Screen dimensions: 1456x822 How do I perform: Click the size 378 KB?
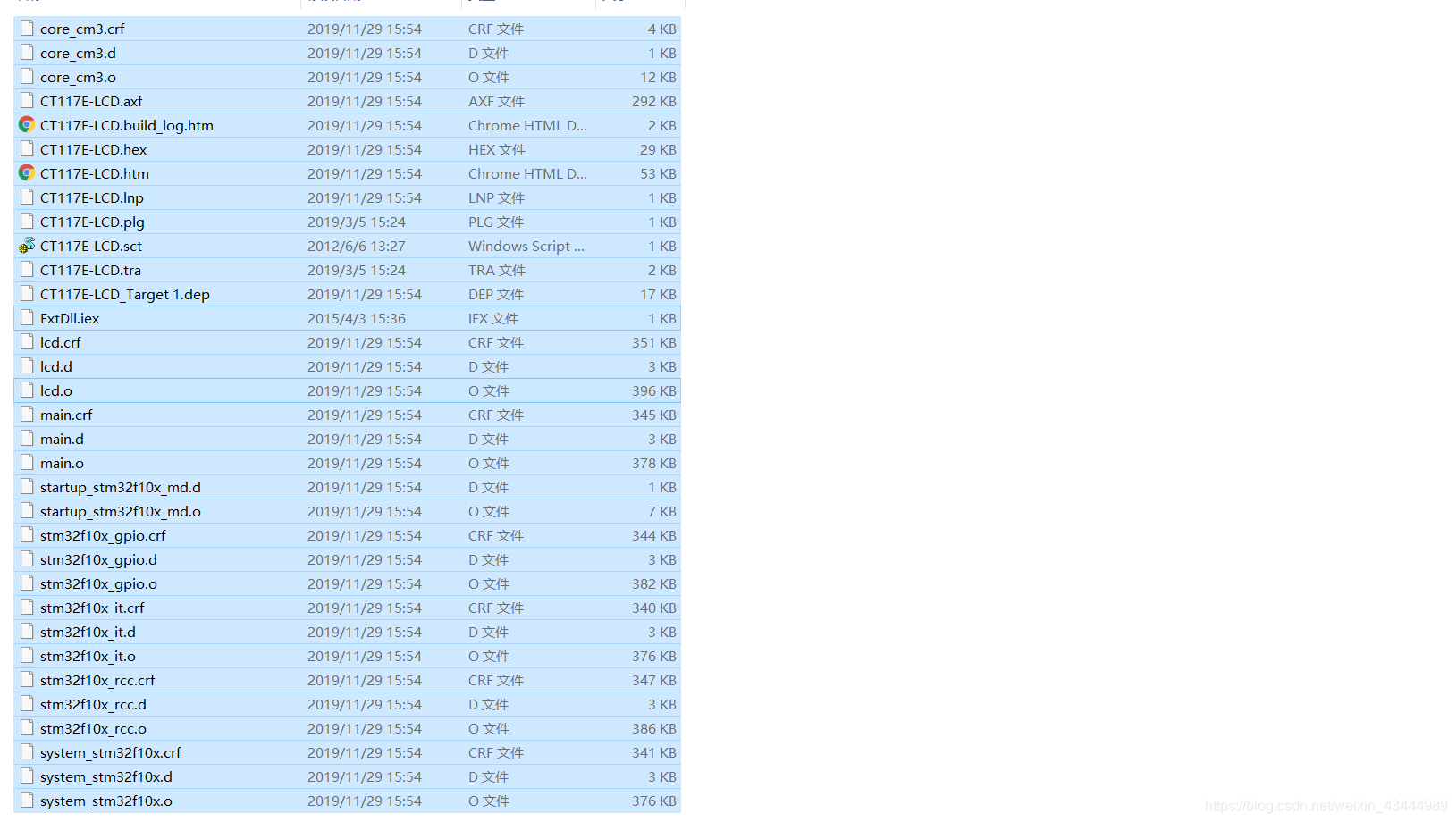tap(654, 463)
